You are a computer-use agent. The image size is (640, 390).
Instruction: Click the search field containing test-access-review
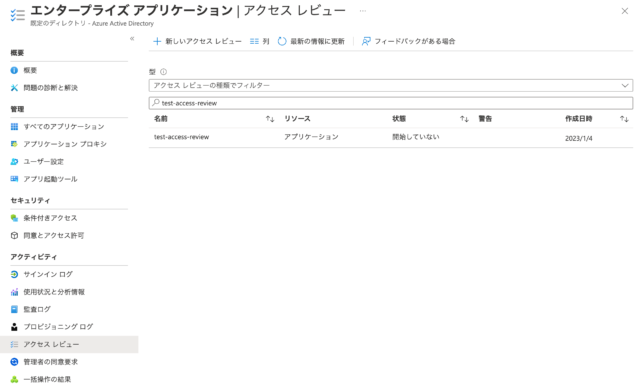[391, 103]
